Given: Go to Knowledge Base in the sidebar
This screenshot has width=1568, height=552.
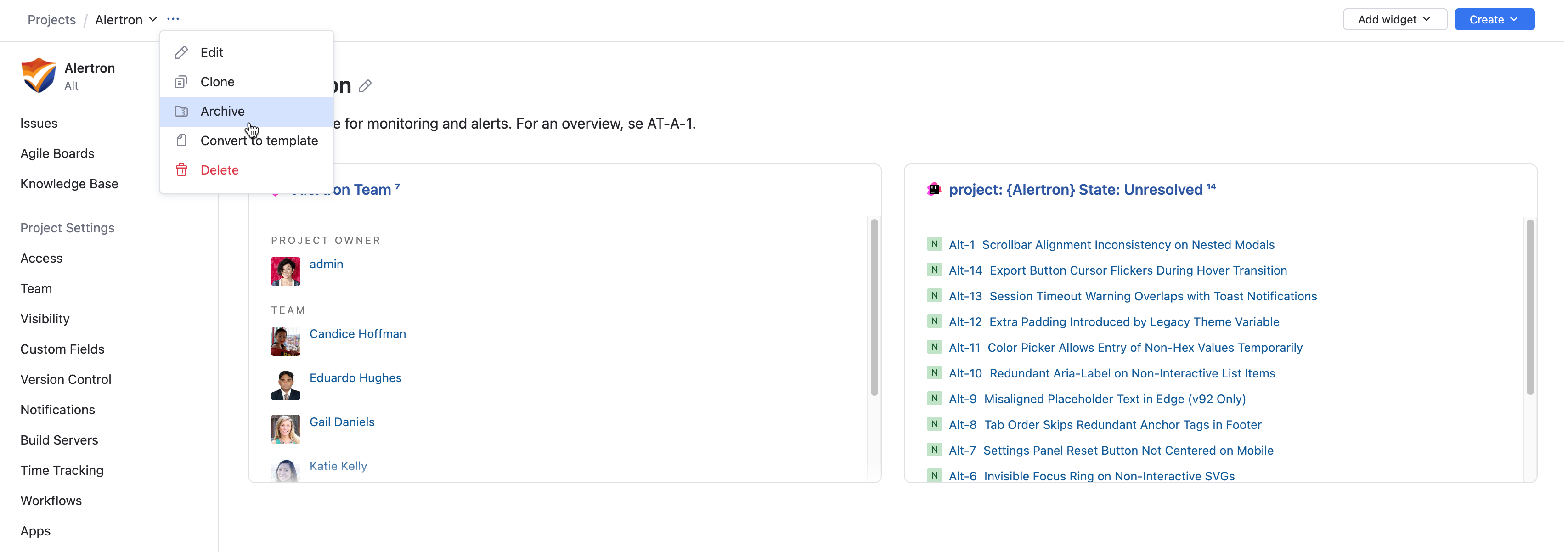Looking at the screenshot, I should click(x=69, y=183).
